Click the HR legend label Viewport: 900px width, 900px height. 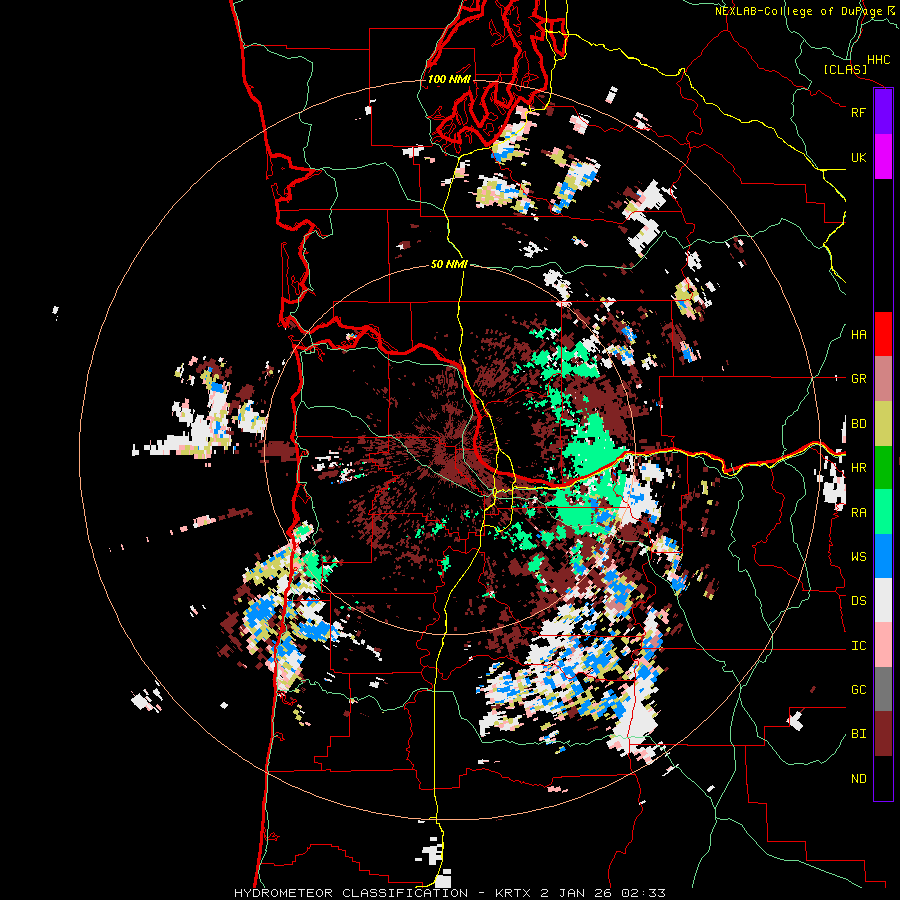(x=858, y=468)
